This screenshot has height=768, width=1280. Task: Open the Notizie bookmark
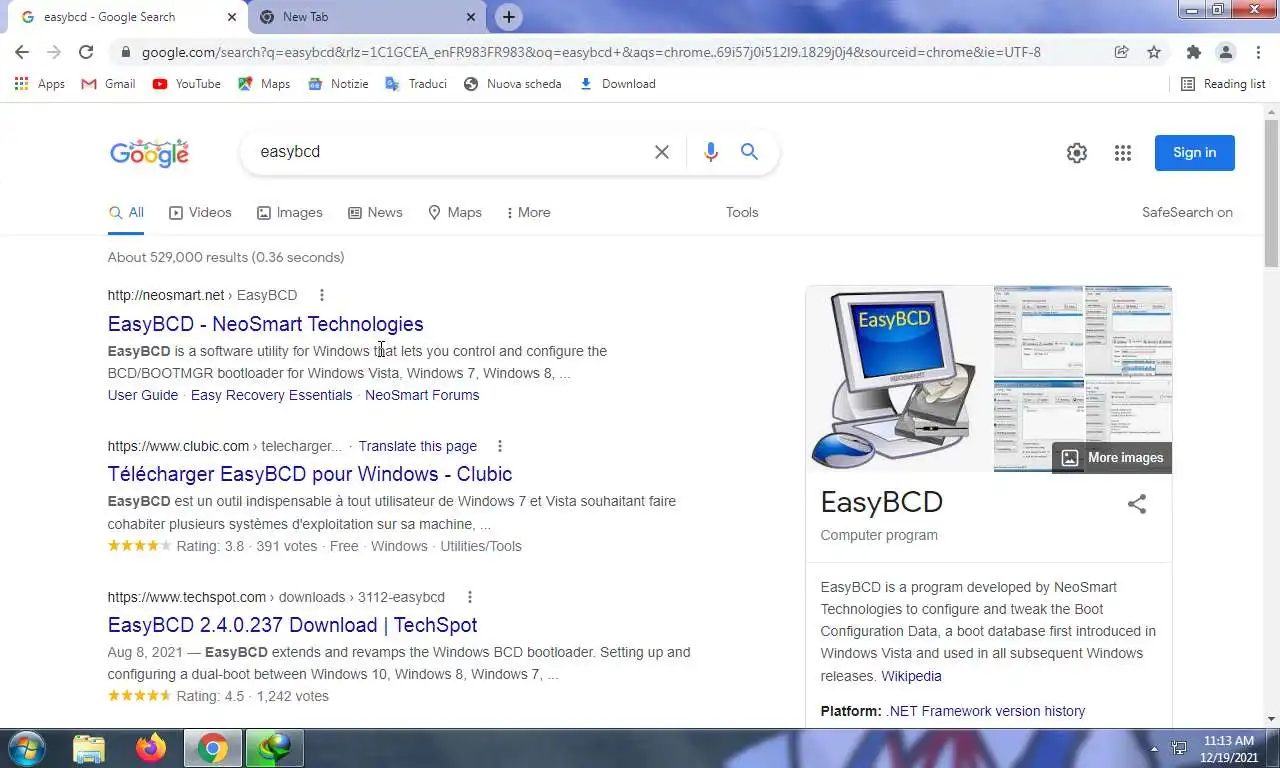(x=339, y=84)
